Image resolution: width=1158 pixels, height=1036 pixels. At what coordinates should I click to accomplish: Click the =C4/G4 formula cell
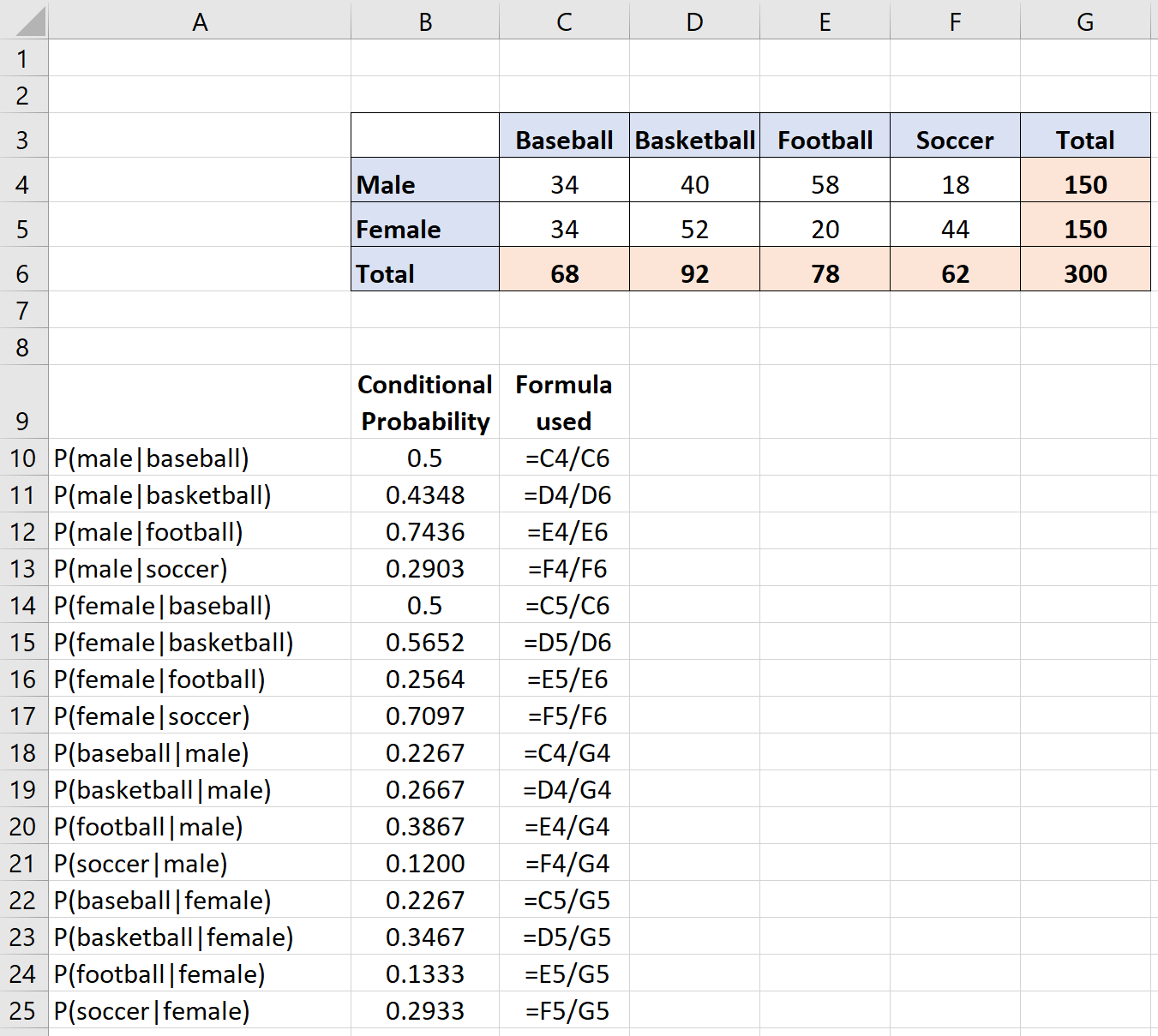(x=563, y=752)
